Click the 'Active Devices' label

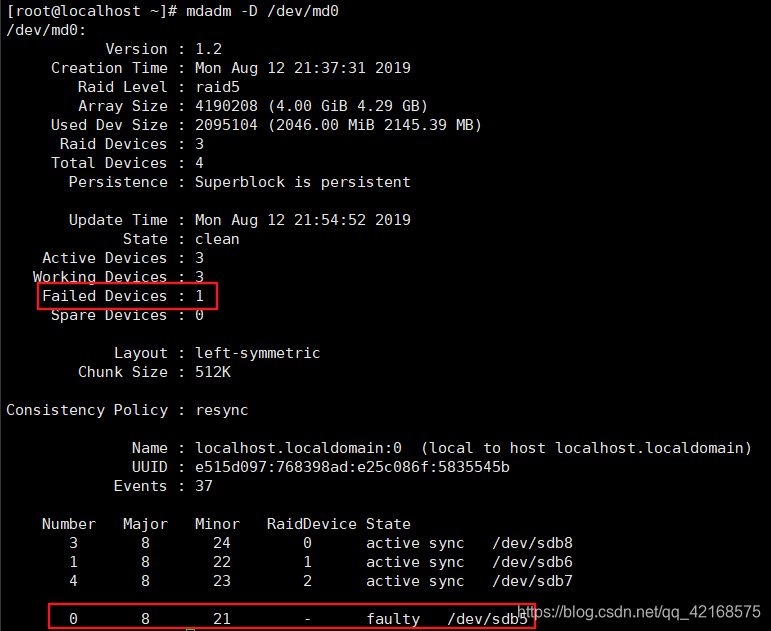tap(105, 258)
